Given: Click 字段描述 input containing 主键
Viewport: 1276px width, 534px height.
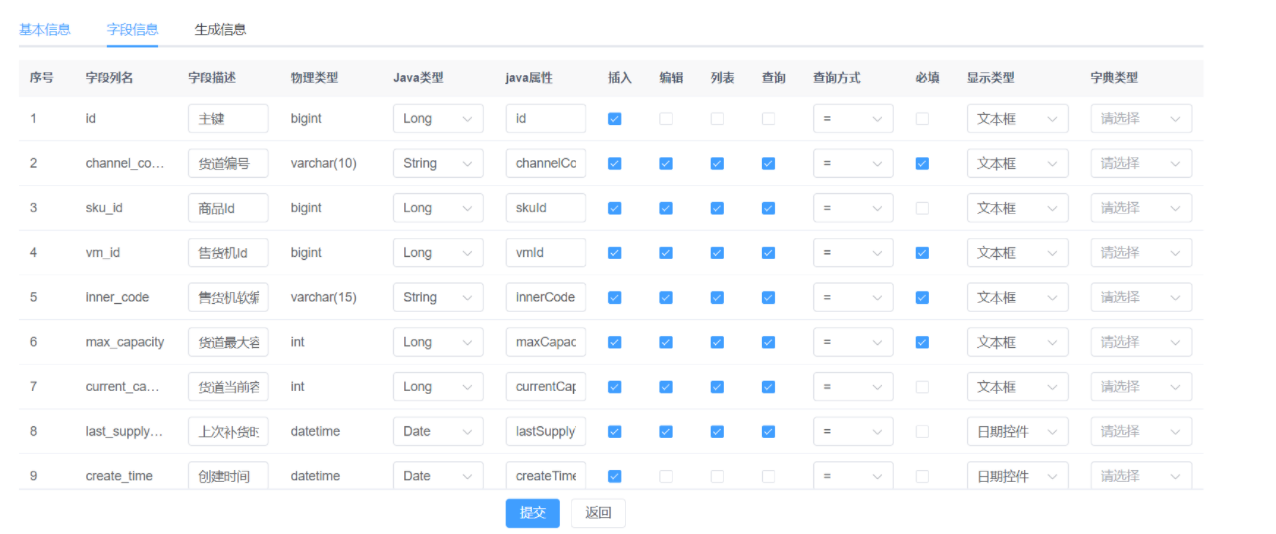Looking at the screenshot, I should click(x=228, y=119).
